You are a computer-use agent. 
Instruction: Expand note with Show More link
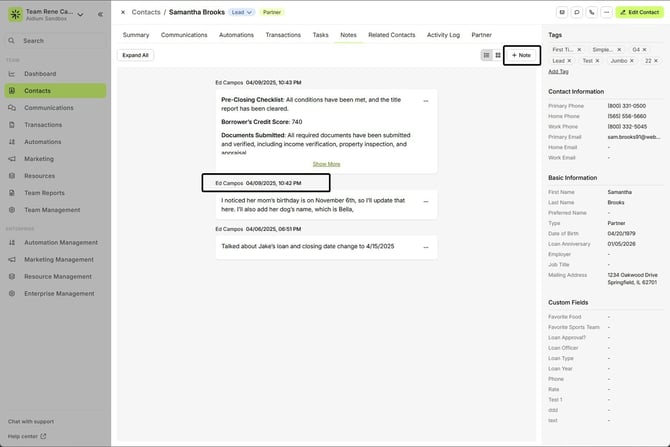tap(326, 164)
